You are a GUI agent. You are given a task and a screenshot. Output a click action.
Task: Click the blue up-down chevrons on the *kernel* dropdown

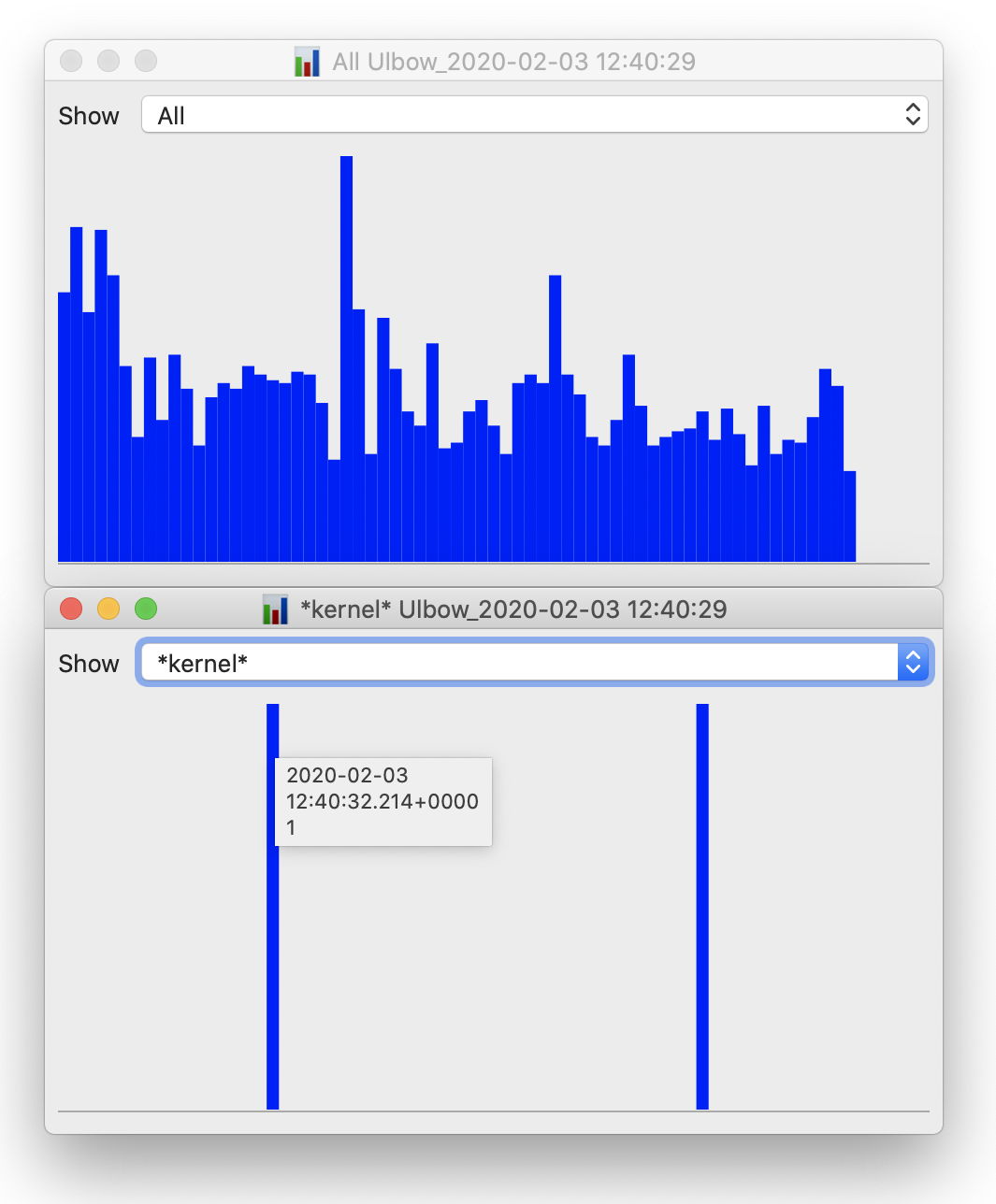[x=913, y=663]
